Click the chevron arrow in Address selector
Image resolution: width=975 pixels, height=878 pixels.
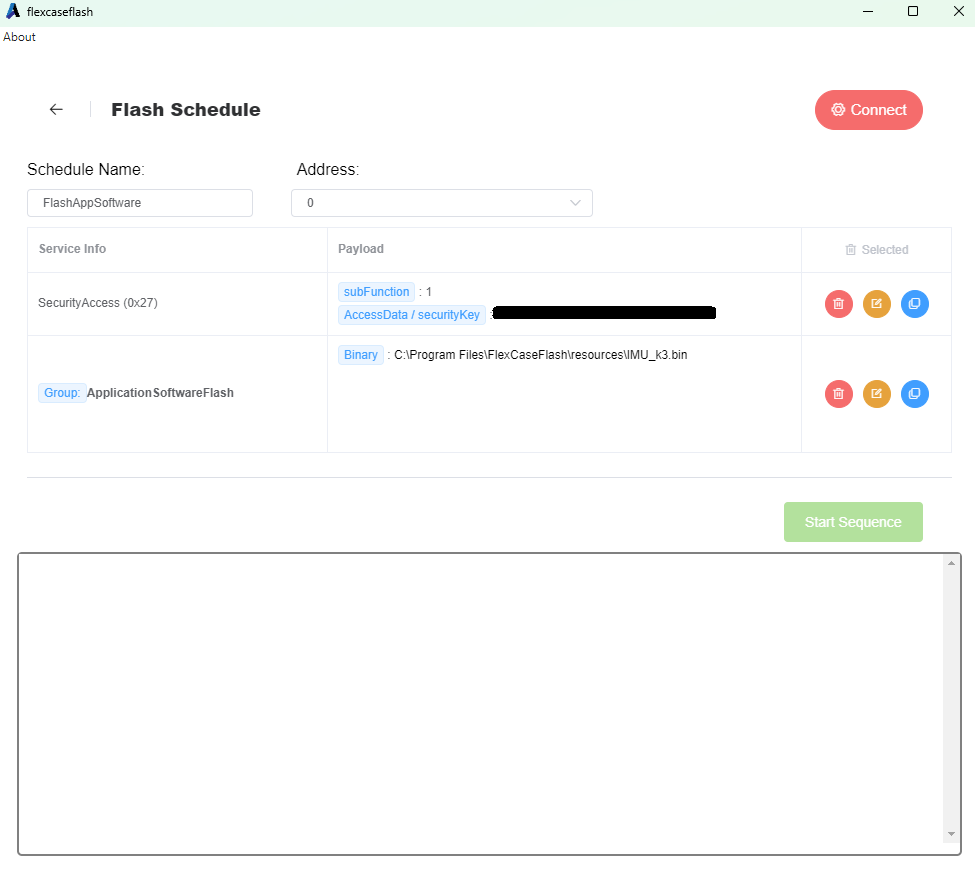575,203
